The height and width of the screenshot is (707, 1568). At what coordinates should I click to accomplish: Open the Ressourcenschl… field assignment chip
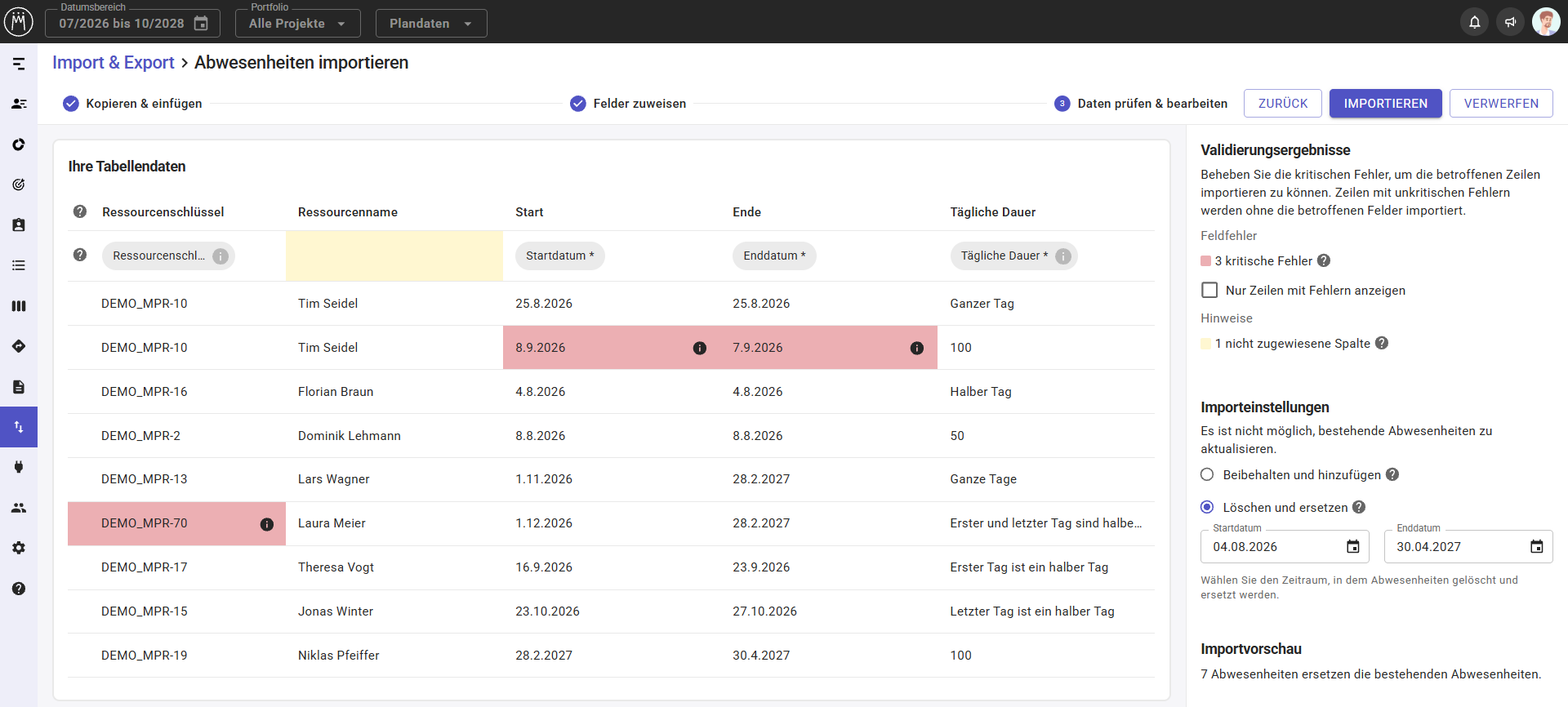pyautogui.click(x=168, y=256)
